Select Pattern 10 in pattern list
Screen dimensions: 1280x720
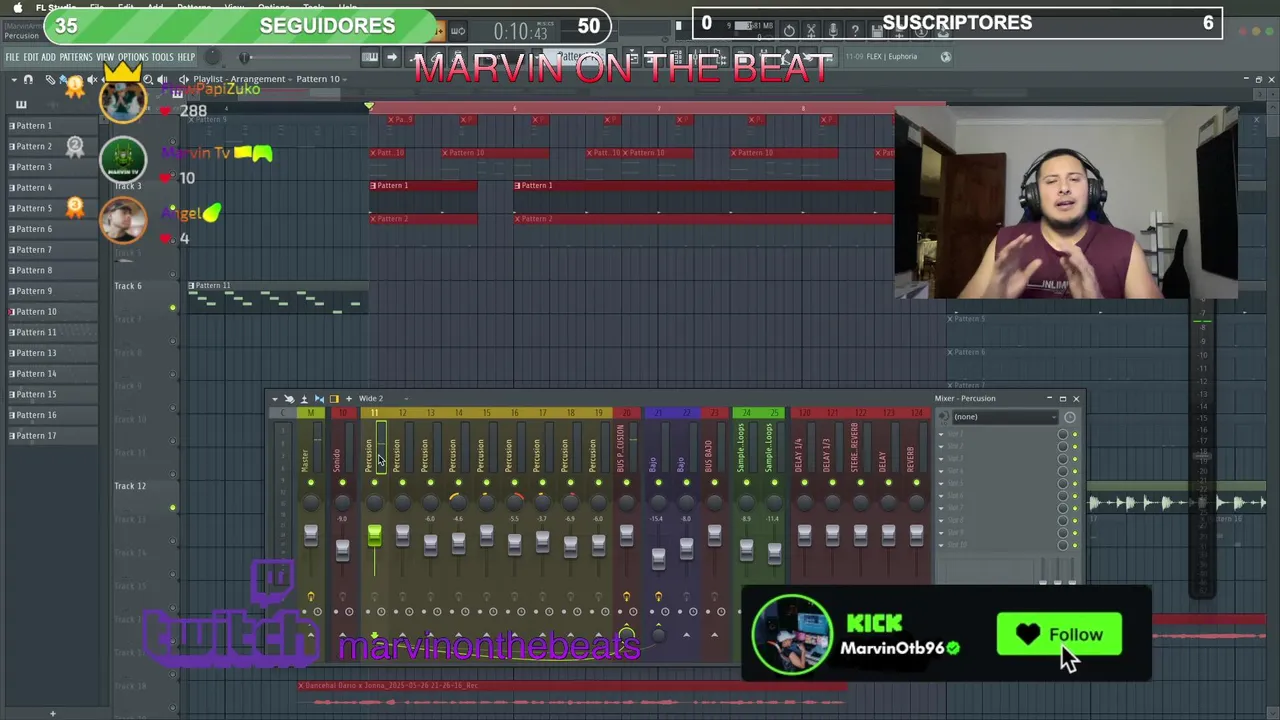tap(51, 312)
